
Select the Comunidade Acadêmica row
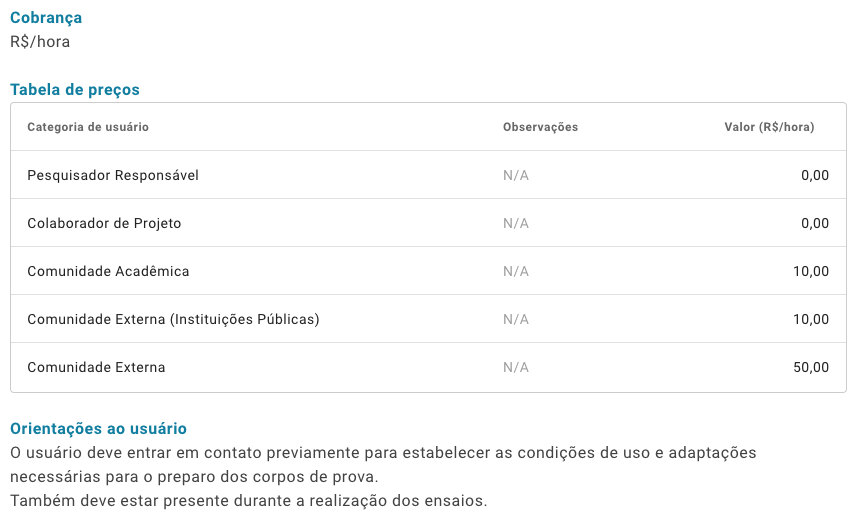pos(428,271)
